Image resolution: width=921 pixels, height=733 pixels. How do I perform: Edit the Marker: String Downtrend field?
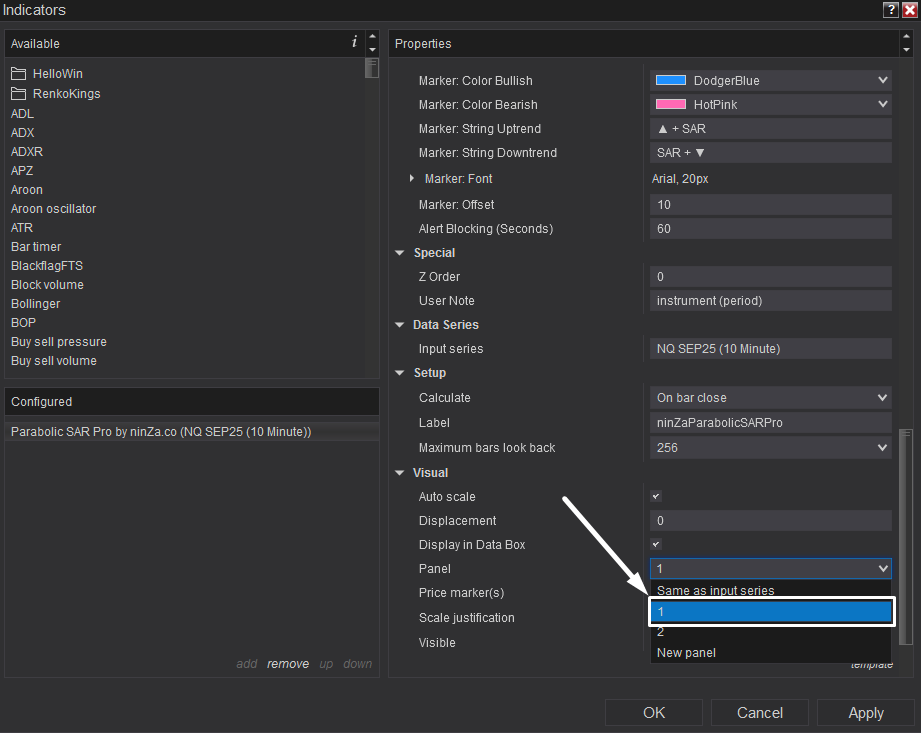771,153
